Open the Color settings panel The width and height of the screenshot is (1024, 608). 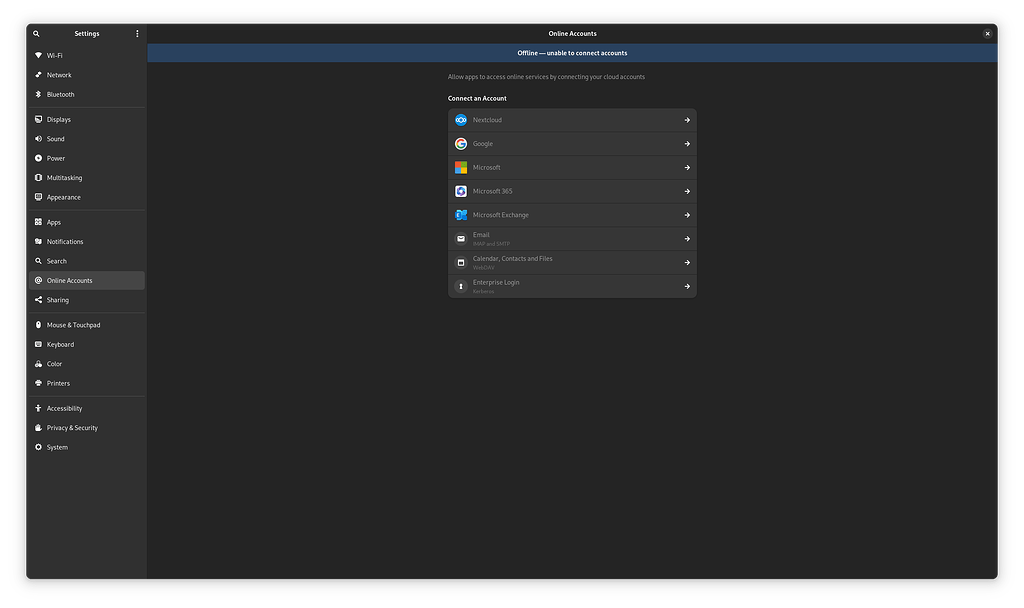57,363
